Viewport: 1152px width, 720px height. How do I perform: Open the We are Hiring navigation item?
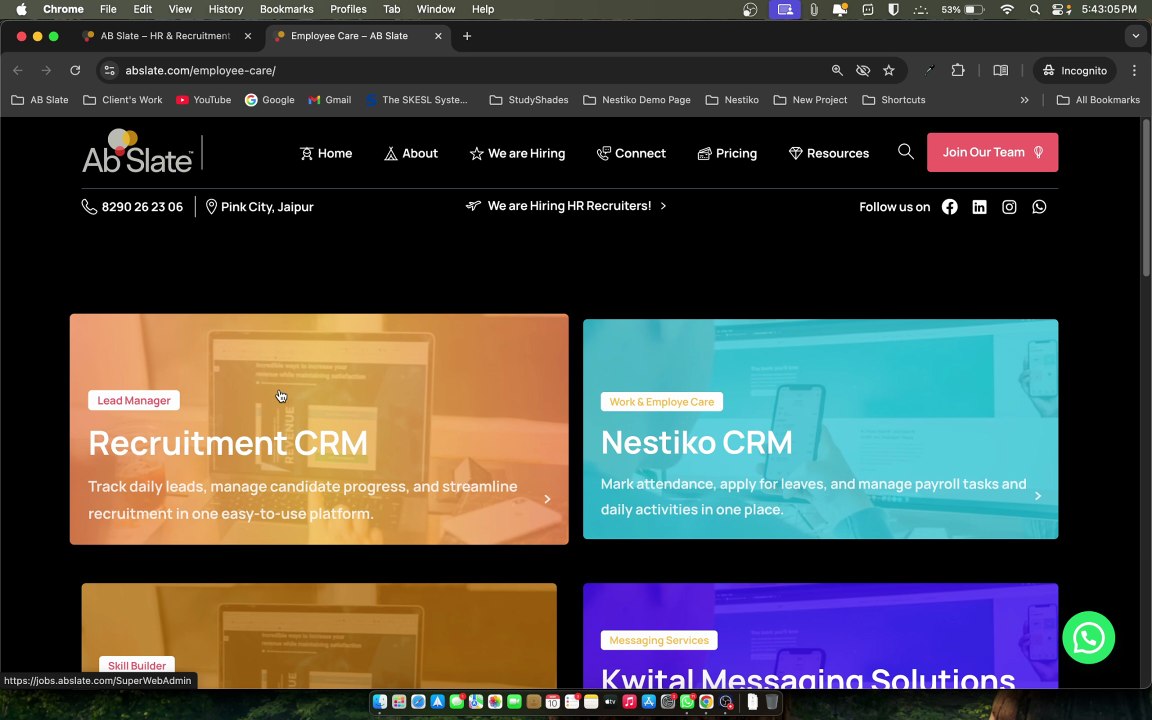(517, 153)
